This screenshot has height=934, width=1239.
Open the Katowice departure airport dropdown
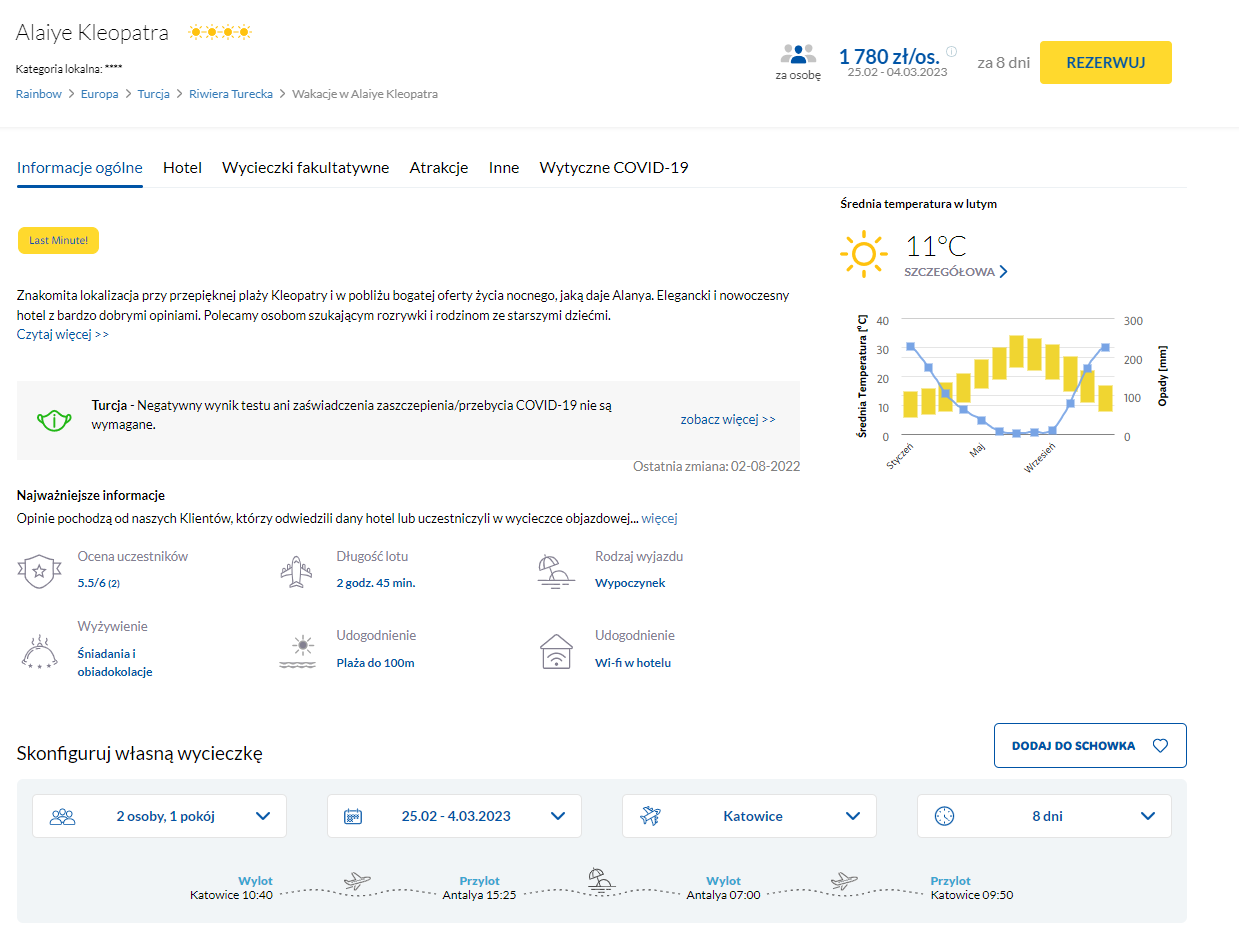[x=749, y=816]
